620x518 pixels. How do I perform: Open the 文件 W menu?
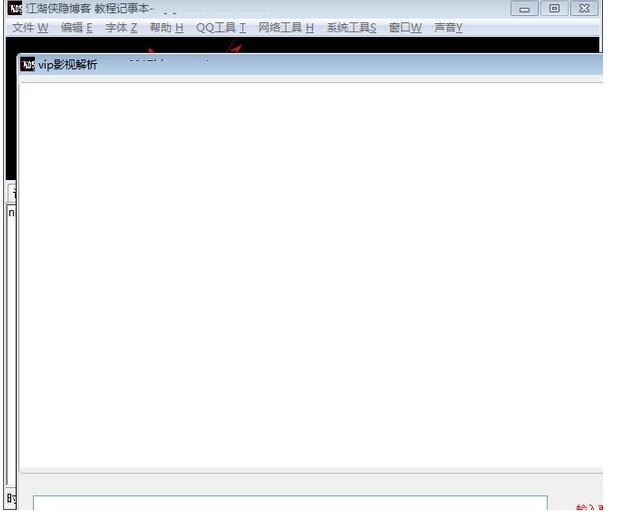coord(30,27)
